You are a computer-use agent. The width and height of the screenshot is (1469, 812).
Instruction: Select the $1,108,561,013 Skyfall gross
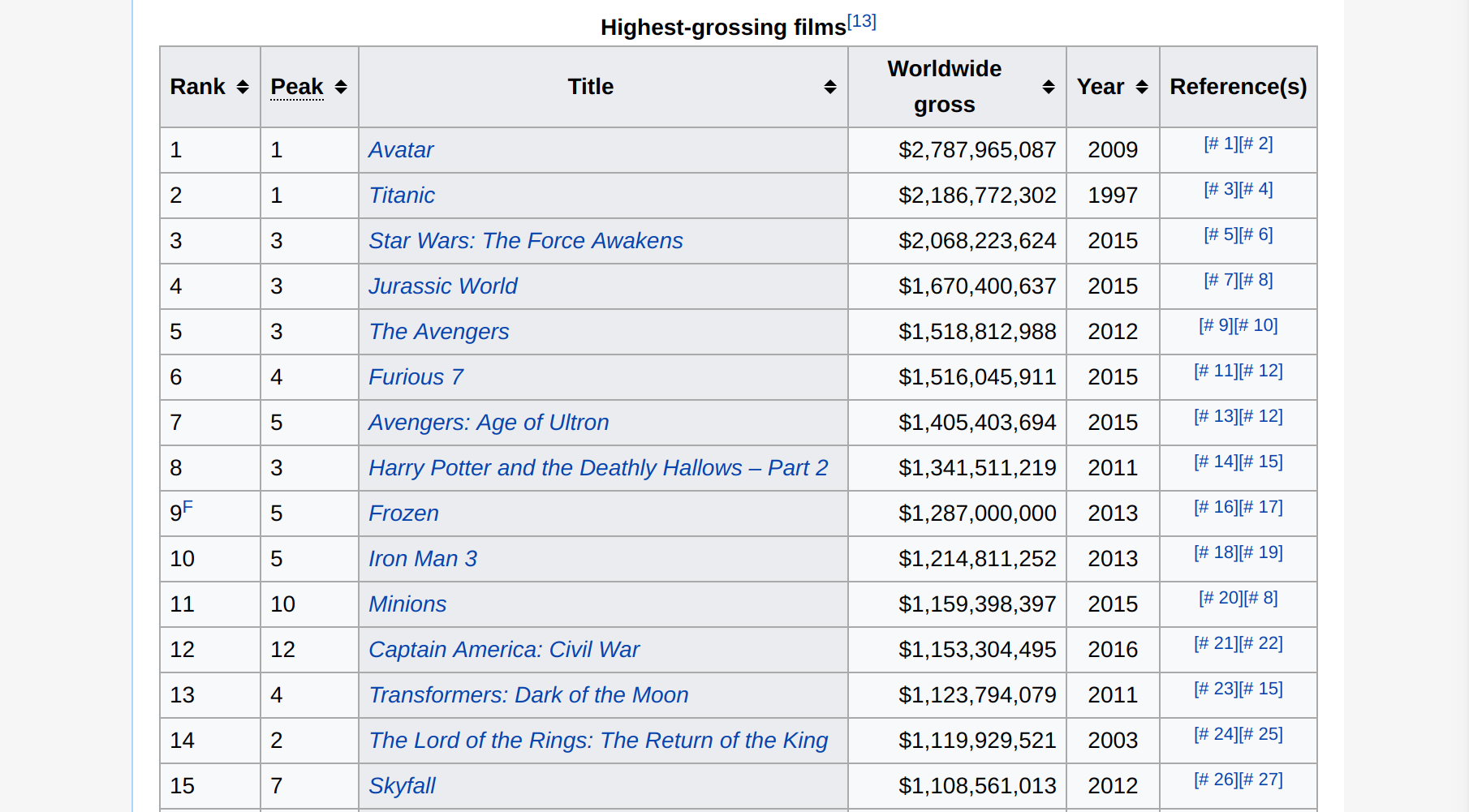(977, 786)
